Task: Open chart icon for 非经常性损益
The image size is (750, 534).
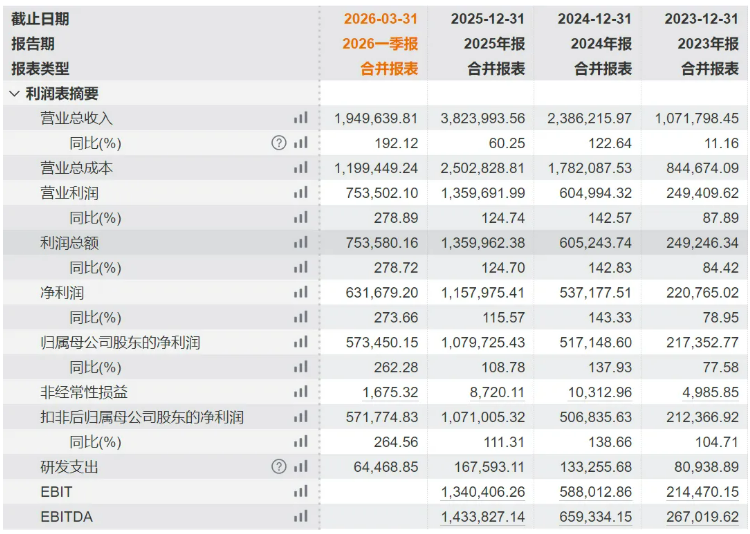Action: tap(300, 392)
